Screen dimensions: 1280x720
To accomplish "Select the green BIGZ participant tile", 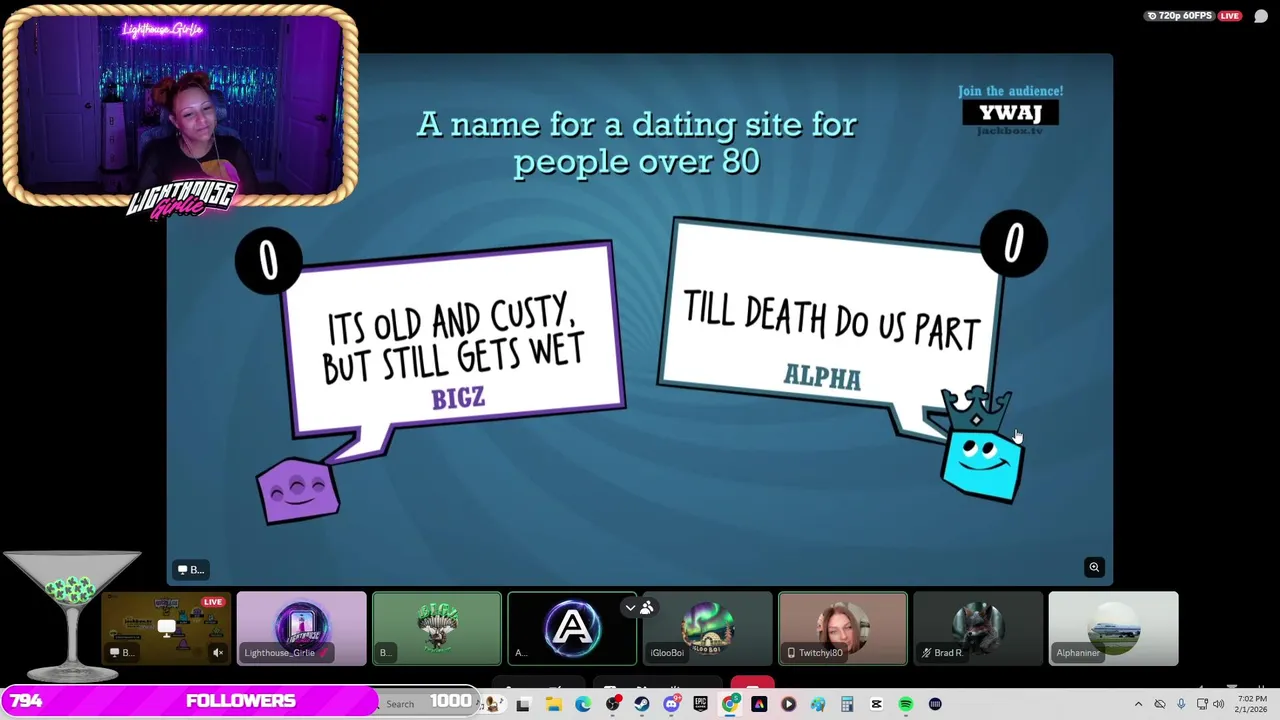I will pos(437,628).
